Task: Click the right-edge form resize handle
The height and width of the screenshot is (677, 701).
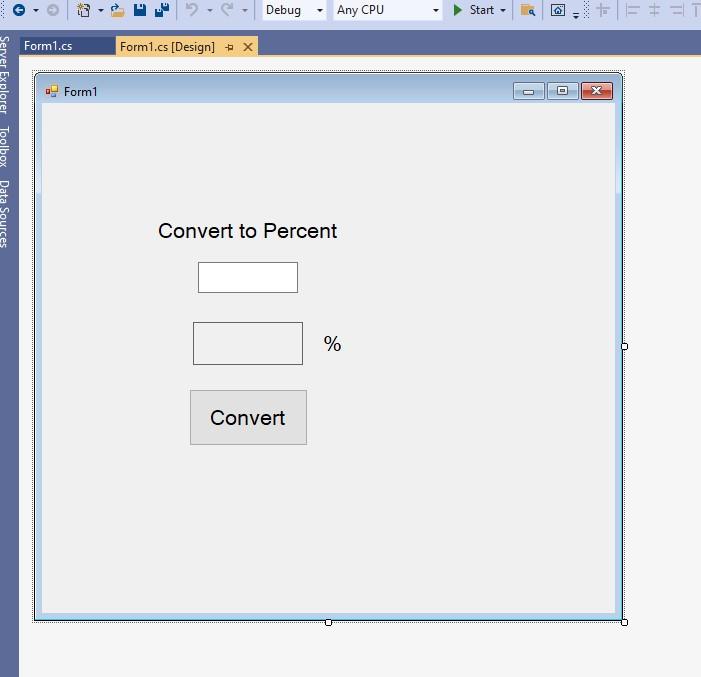Action: [625, 347]
